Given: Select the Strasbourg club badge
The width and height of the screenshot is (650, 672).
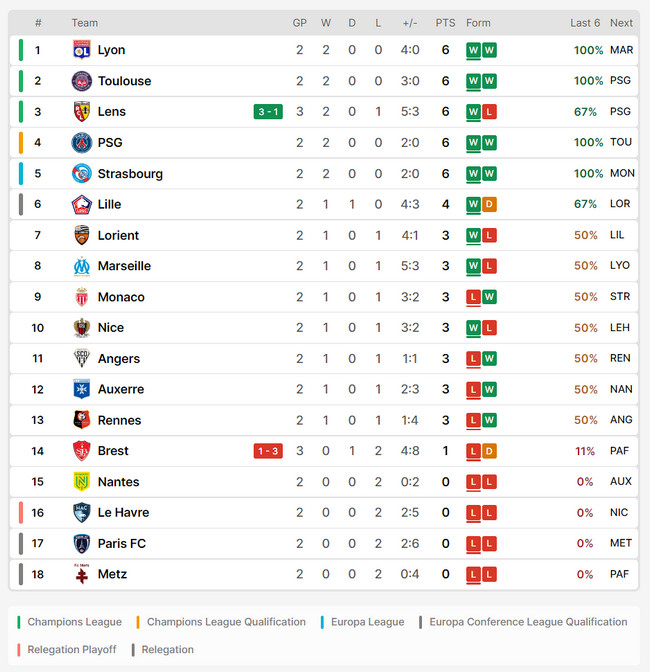Looking at the screenshot, I should [x=81, y=174].
